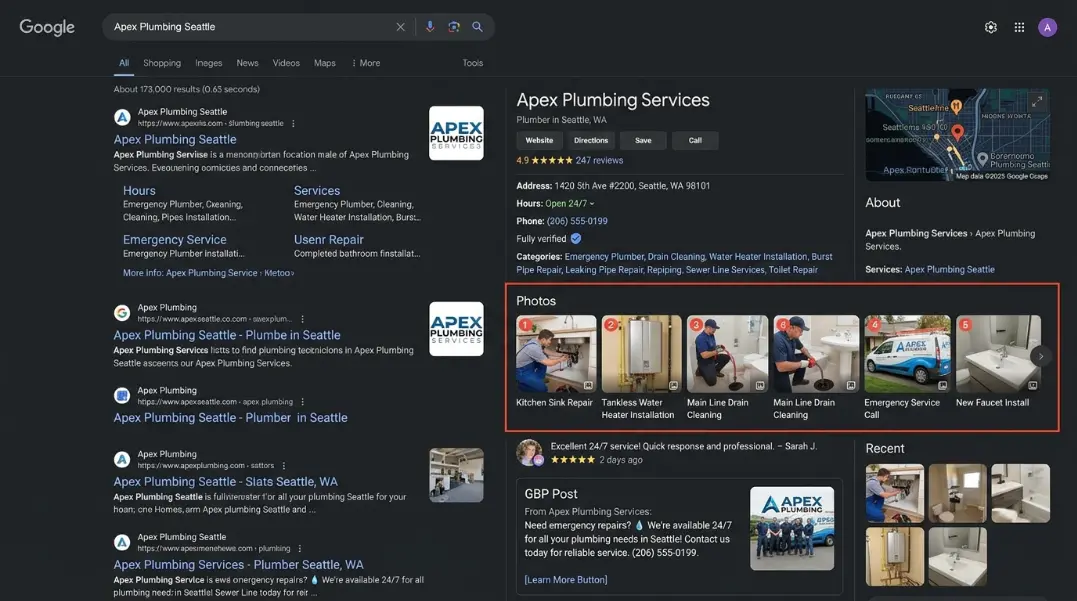Image resolution: width=1077 pixels, height=601 pixels.
Task: Open Apex Plumbing Services - Plumber Seattle, WA result
Action: [238, 565]
